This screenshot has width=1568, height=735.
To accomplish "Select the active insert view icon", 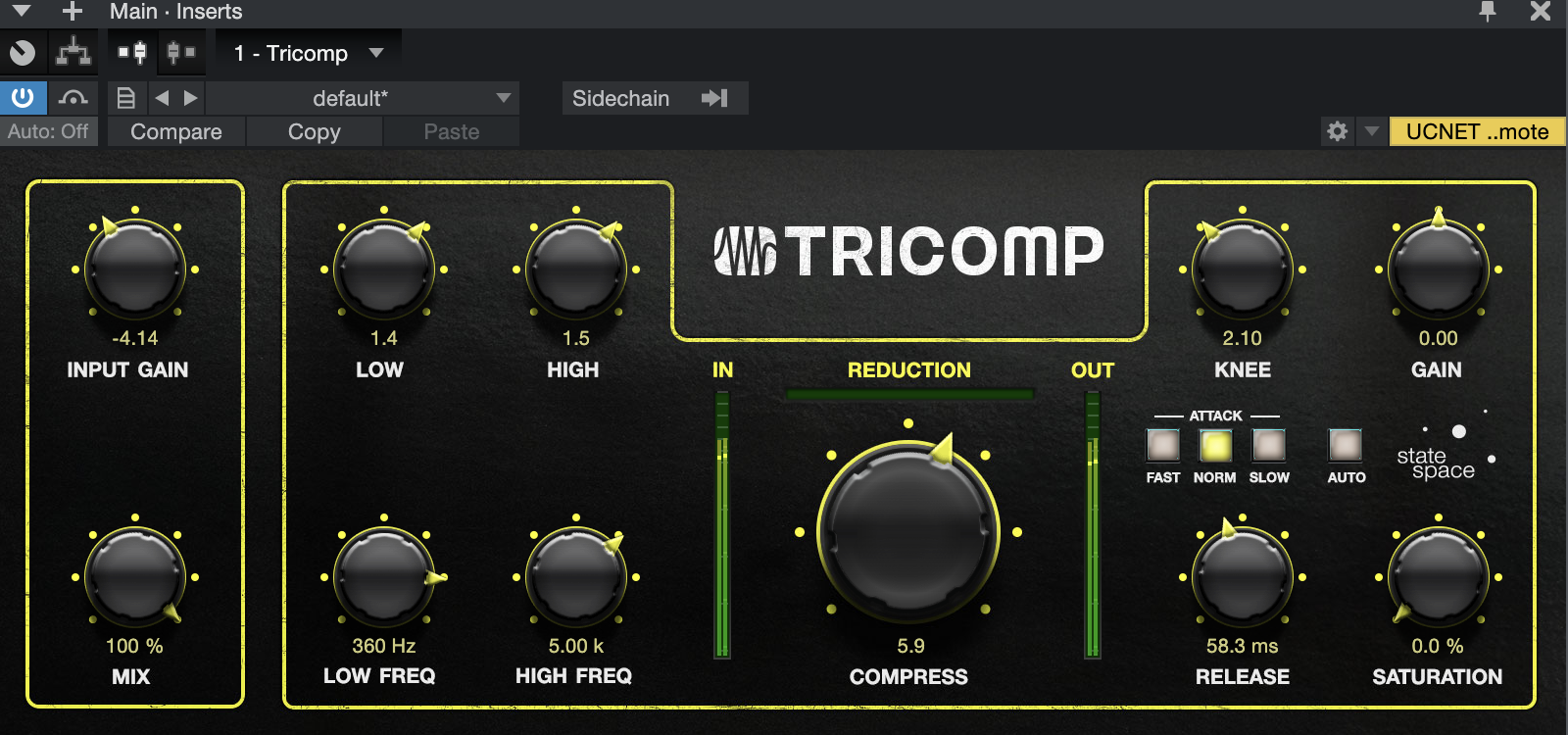I will pyautogui.click(x=133, y=53).
